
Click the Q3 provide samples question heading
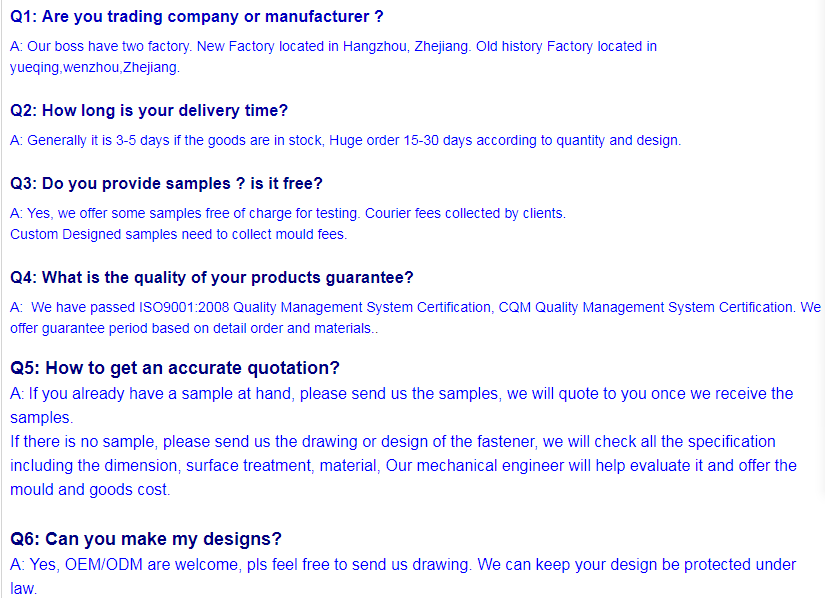click(x=166, y=184)
